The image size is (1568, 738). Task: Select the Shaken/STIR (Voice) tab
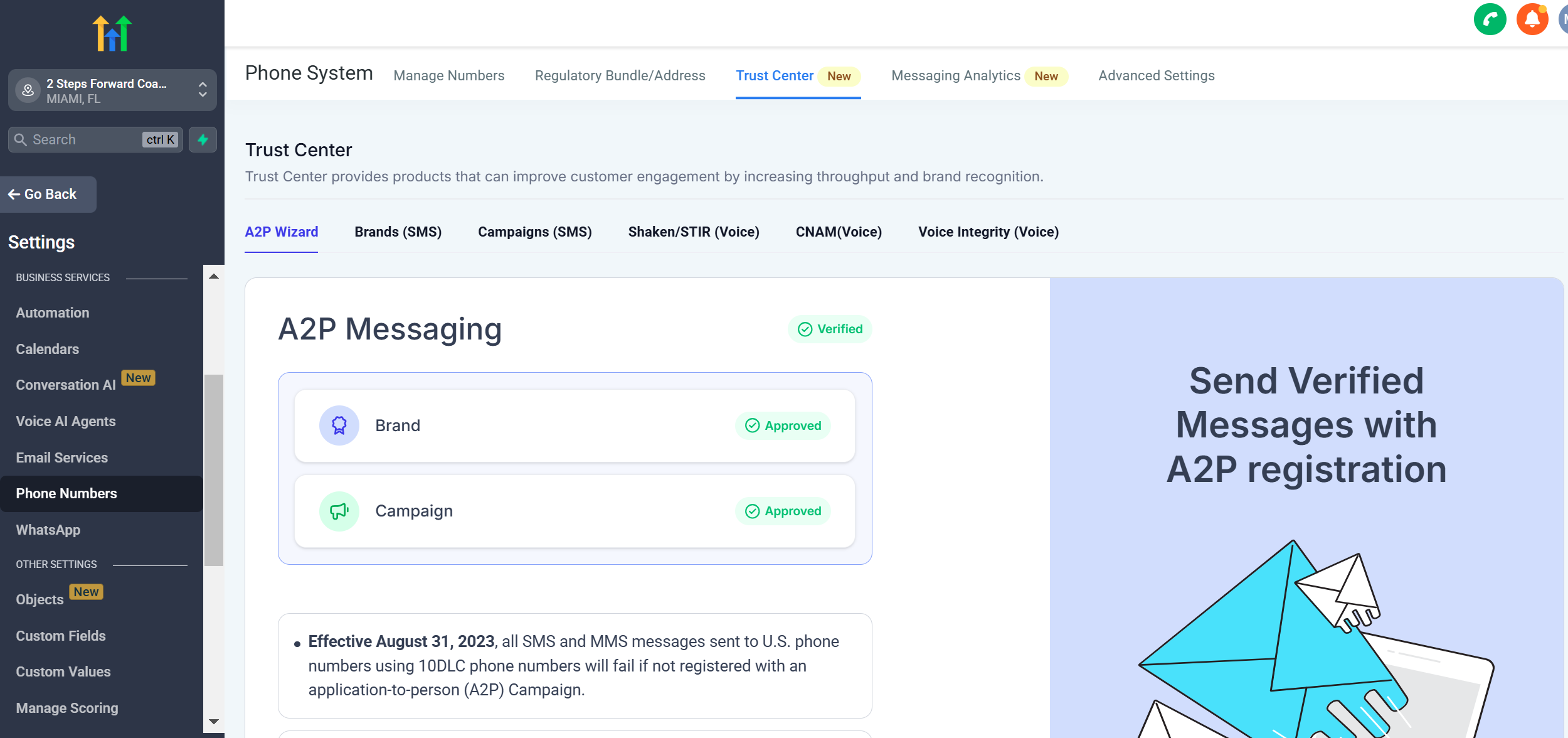tap(693, 232)
